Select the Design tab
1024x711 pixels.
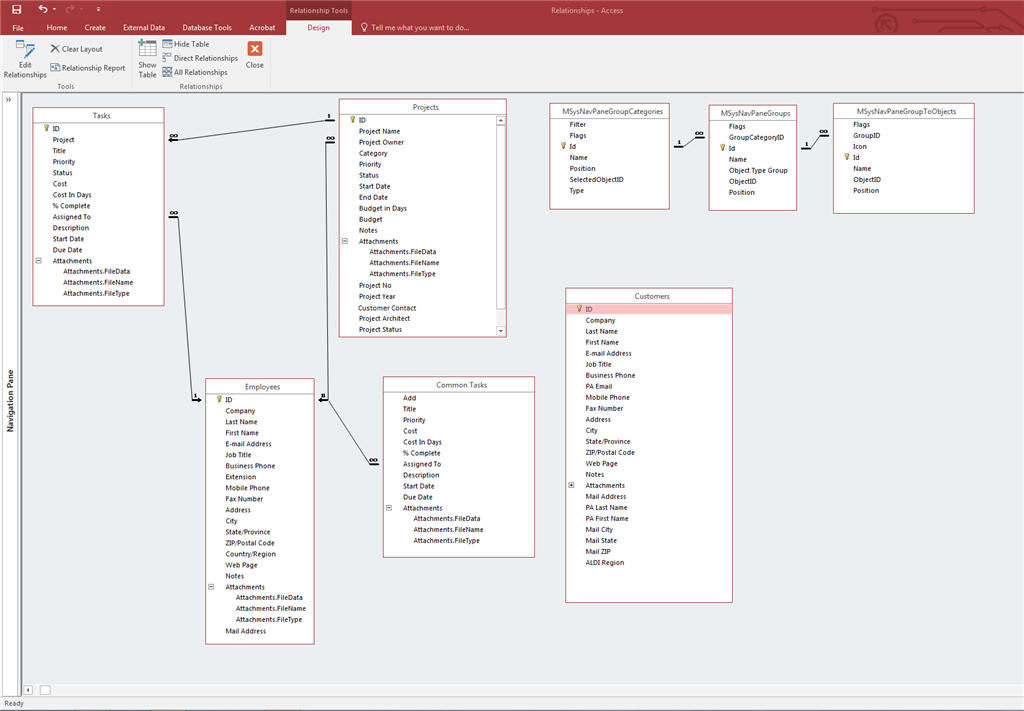(x=319, y=27)
